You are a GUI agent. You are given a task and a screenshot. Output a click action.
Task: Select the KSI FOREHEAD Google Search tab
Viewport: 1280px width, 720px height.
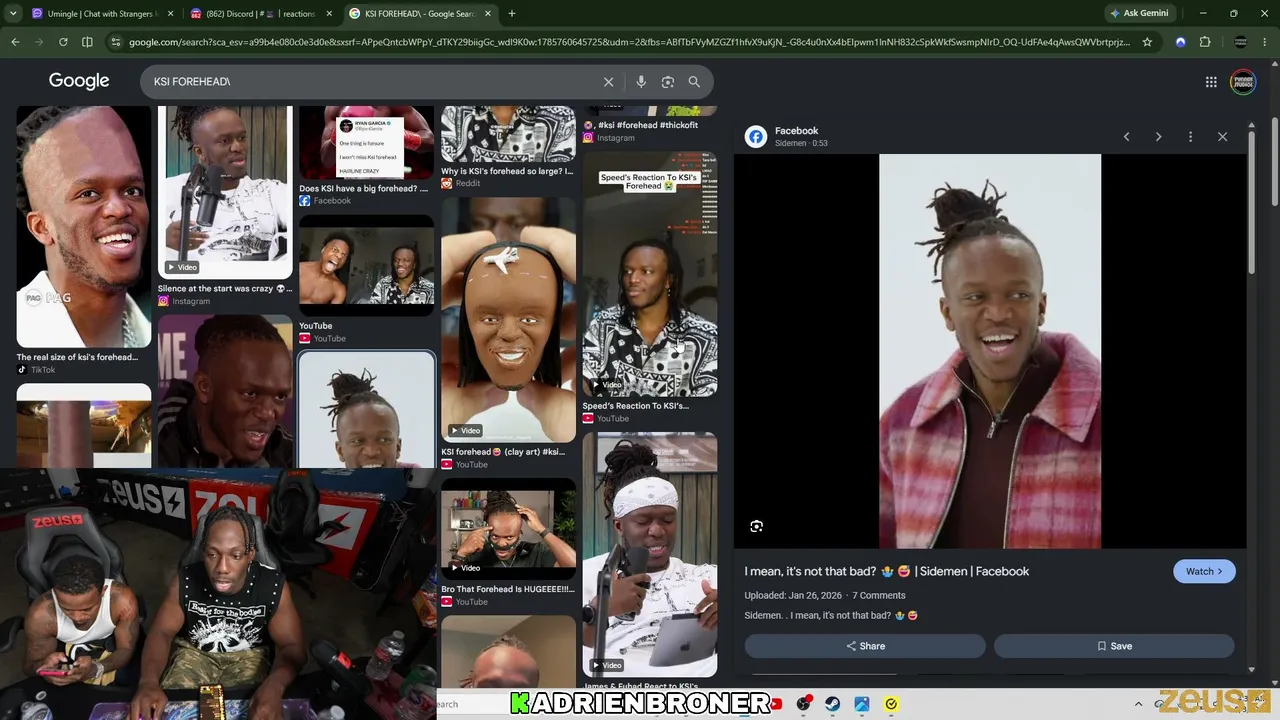pos(420,13)
